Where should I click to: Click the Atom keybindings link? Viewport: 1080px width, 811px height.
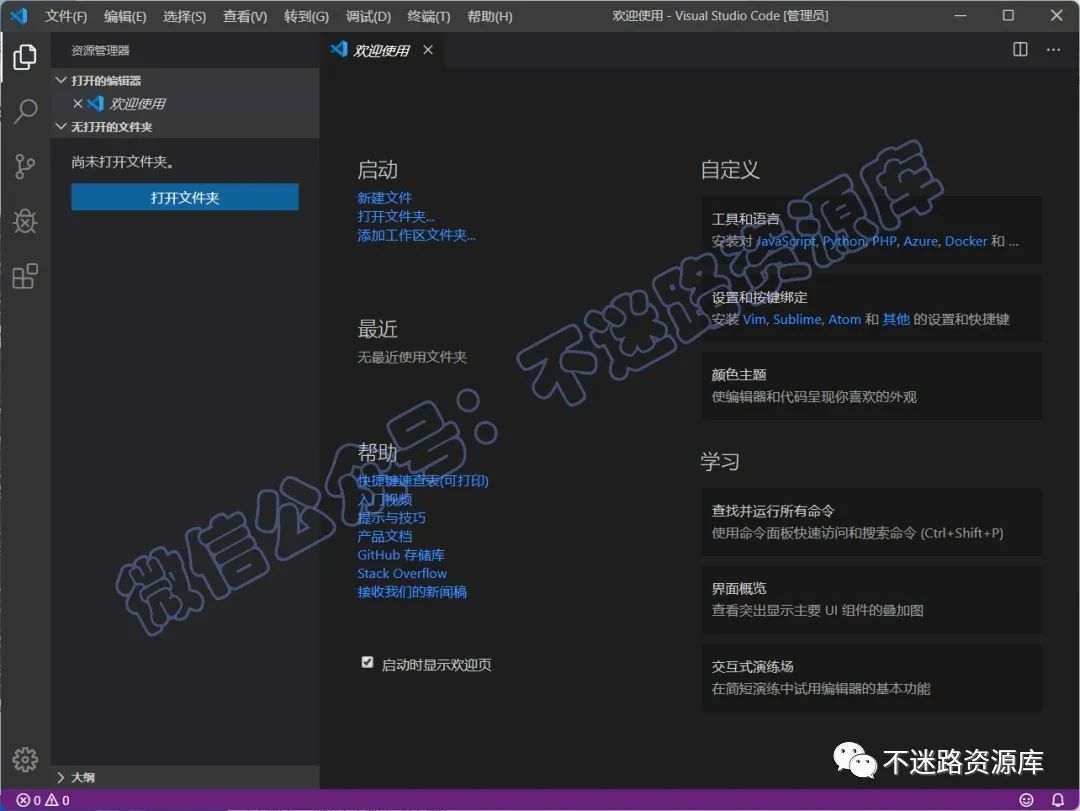[x=844, y=319]
